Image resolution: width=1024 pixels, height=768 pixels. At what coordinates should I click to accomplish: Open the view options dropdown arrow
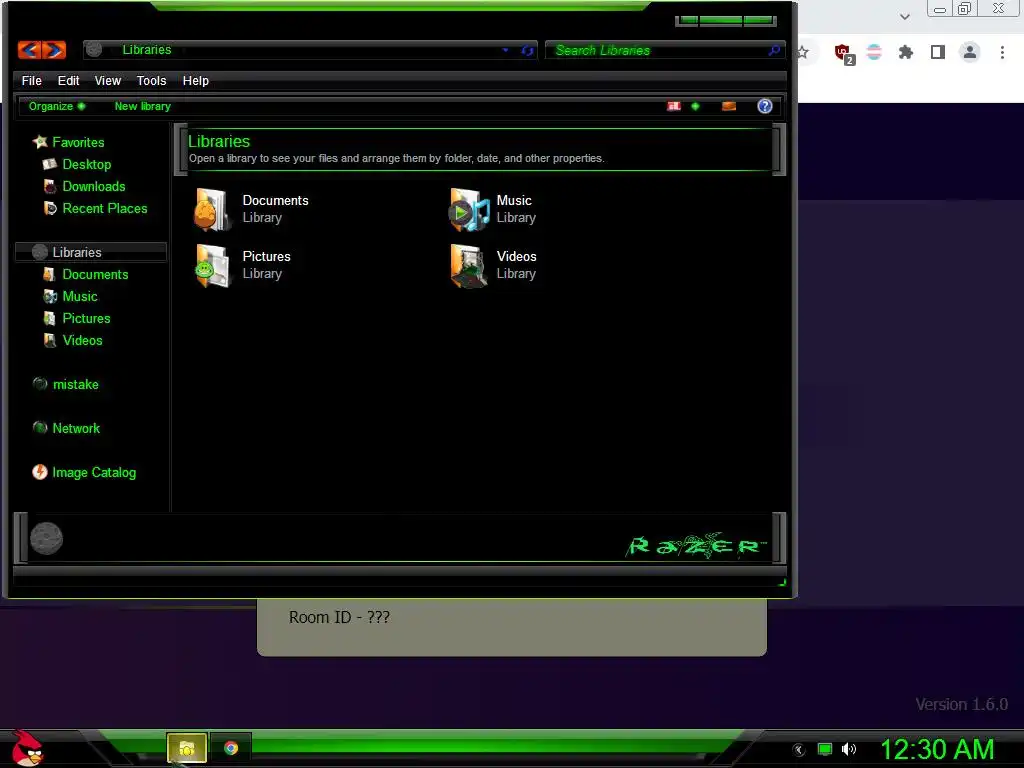point(696,106)
